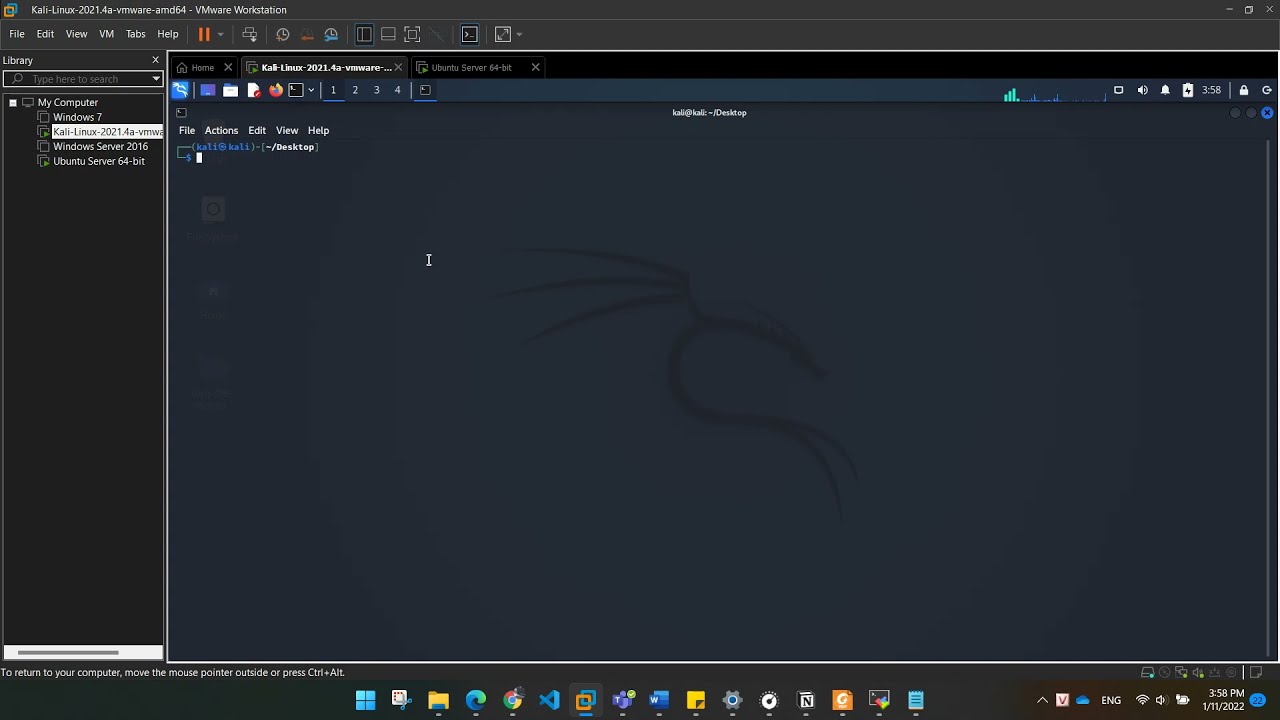Open the snapshot manager
Viewport: 1280px width, 720px height.
331,34
